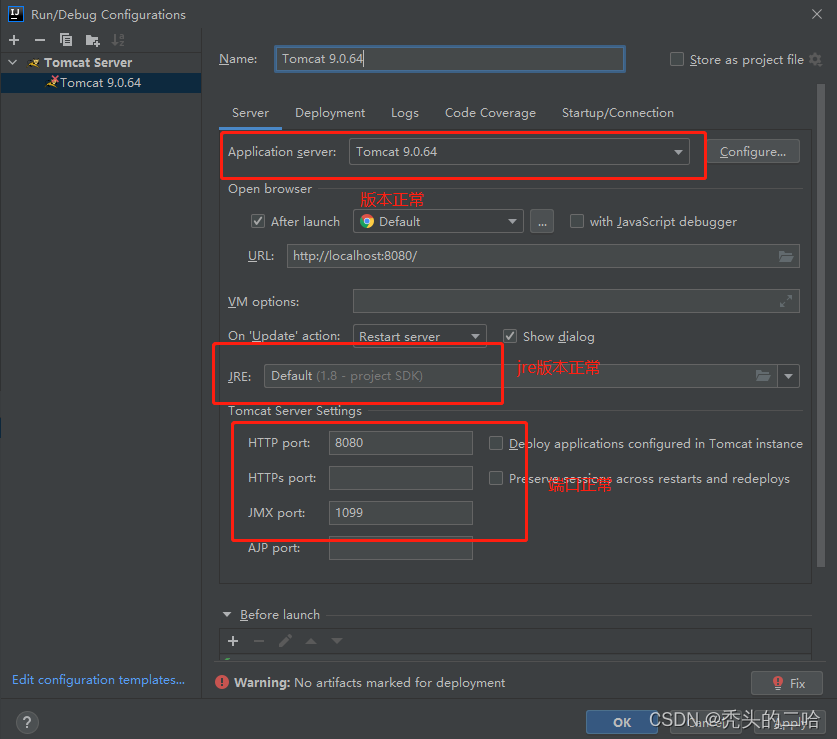Image resolution: width=837 pixels, height=739 pixels.
Task: Sort configurations alphabetically
Action: tap(118, 40)
